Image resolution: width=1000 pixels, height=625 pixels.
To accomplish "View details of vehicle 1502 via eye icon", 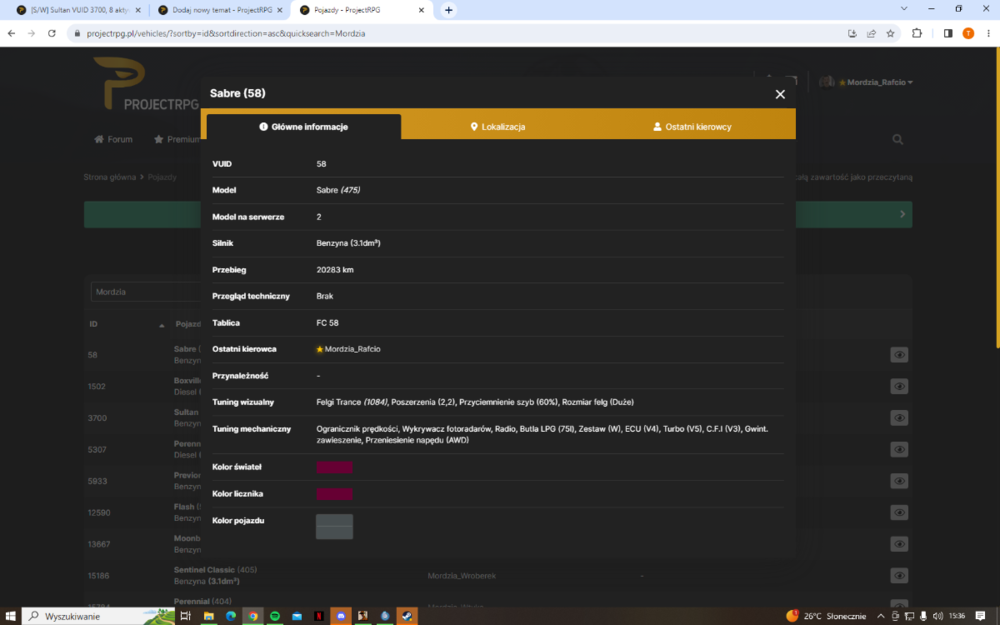I will click(899, 386).
